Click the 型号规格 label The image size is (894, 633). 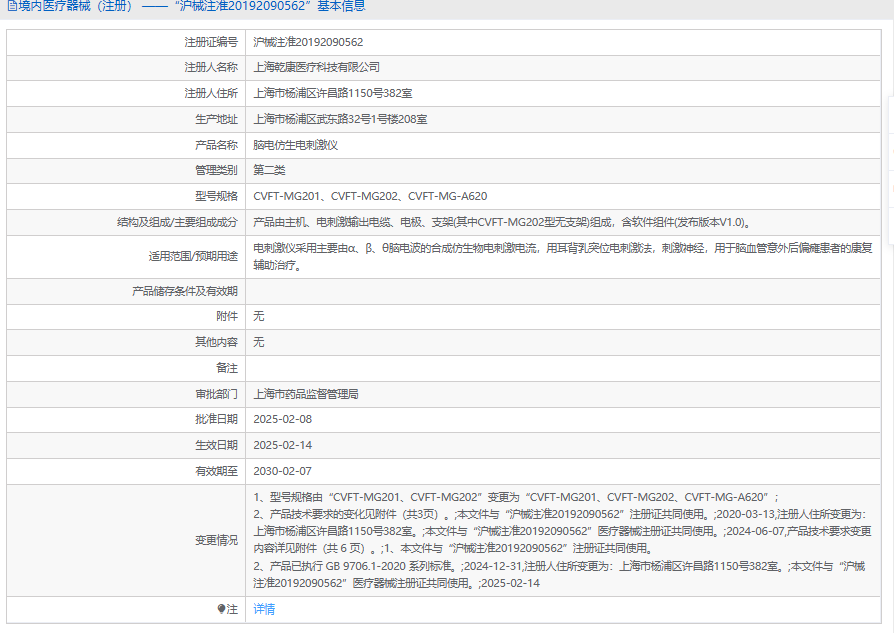coord(216,196)
